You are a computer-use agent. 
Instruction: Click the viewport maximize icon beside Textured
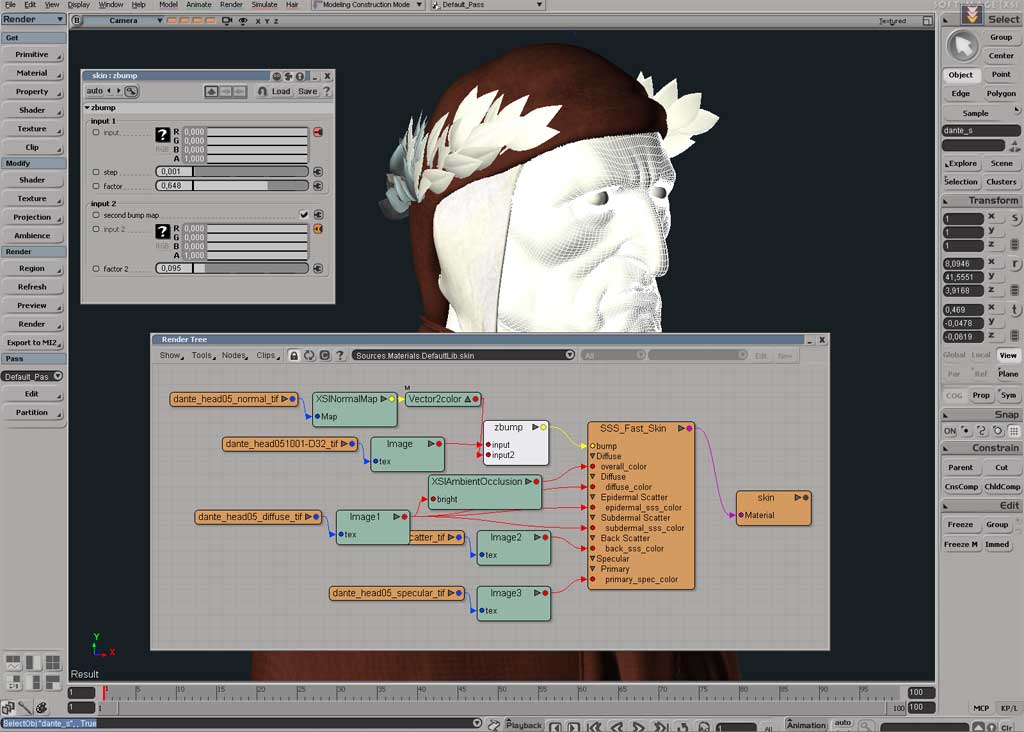[x=927, y=21]
